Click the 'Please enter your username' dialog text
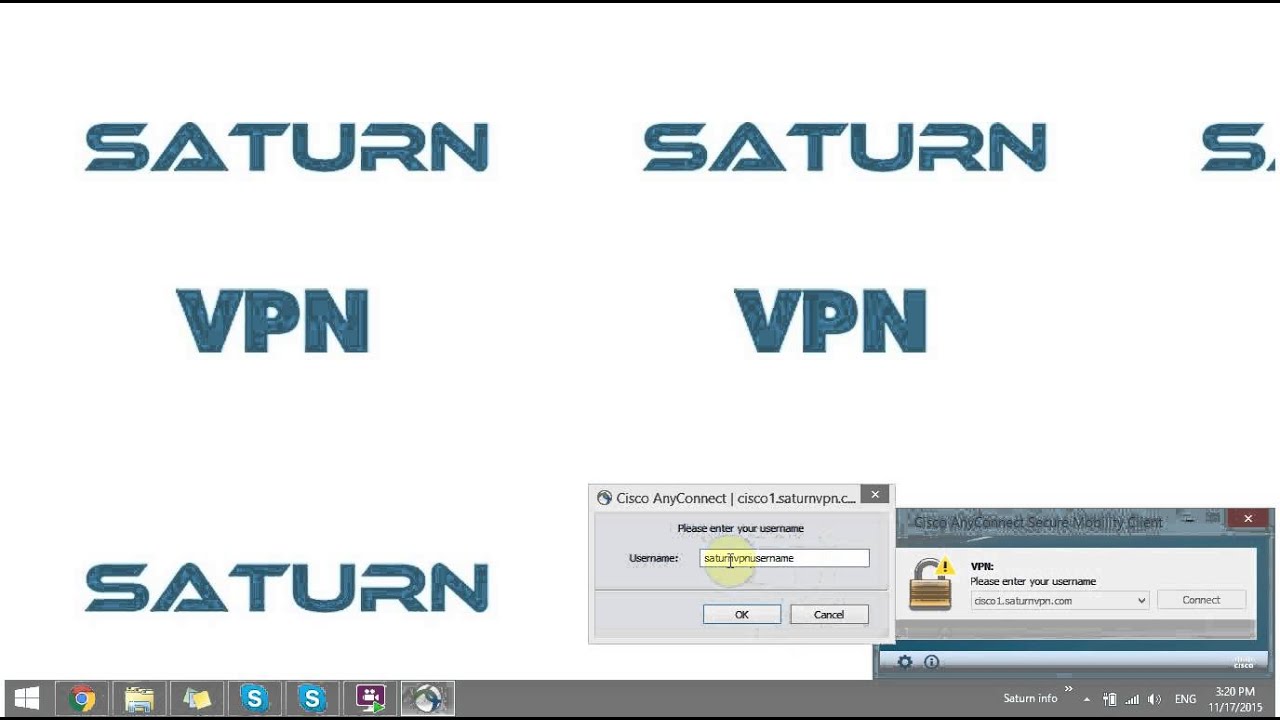Image resolution: width=1280 pixels, height=720 pixels. click(741, 528)
